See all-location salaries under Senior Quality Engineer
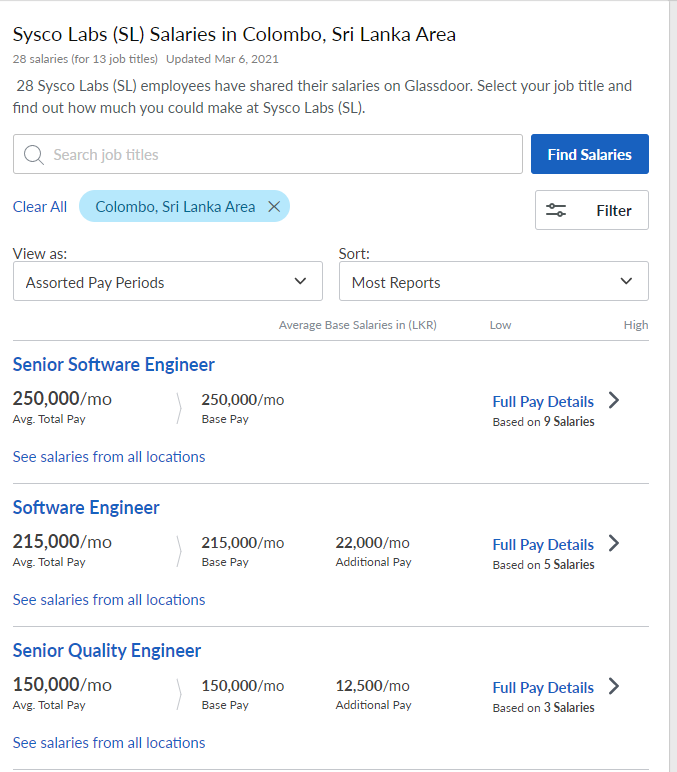 [x=109, y=743]
